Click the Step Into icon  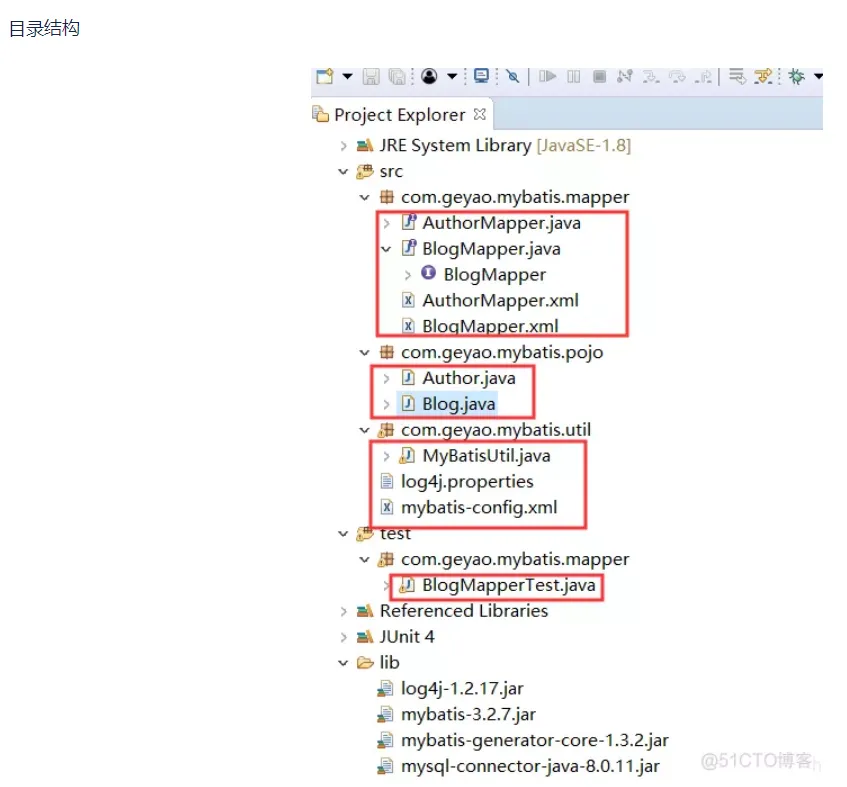coord(651,77)
